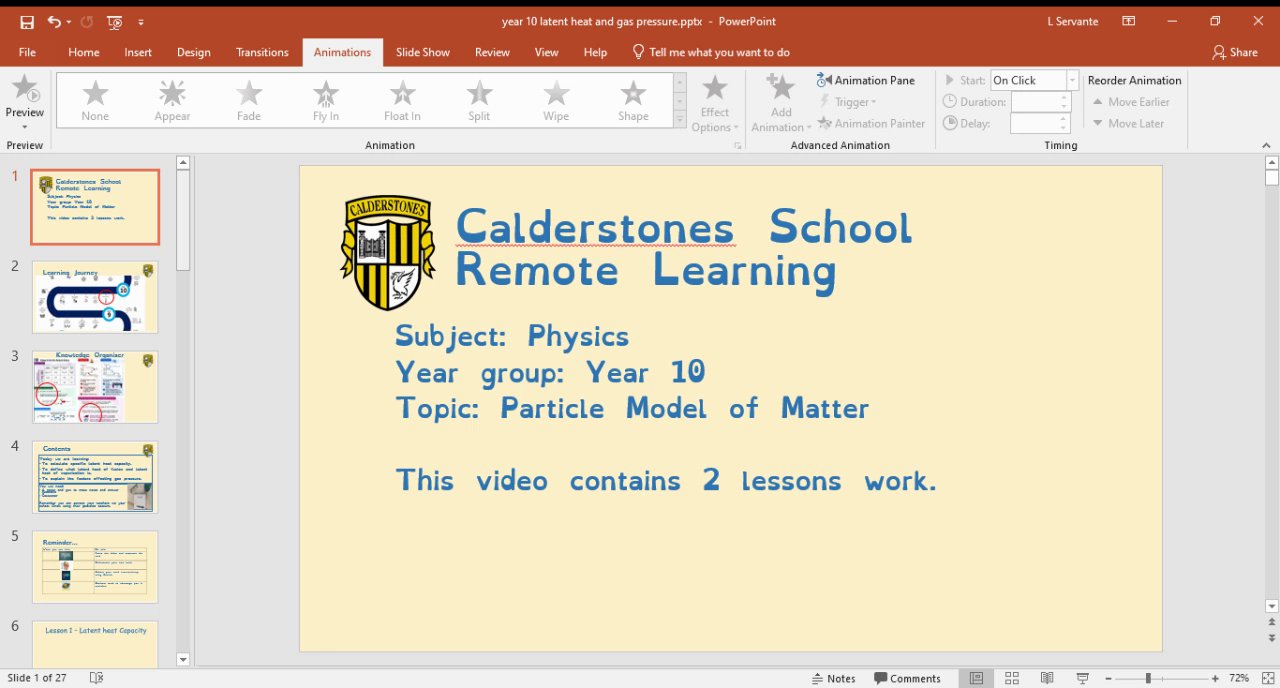1280x688 pixels.
Task: Switch to Slide Sorter view icon
Action: [1012, 678]
